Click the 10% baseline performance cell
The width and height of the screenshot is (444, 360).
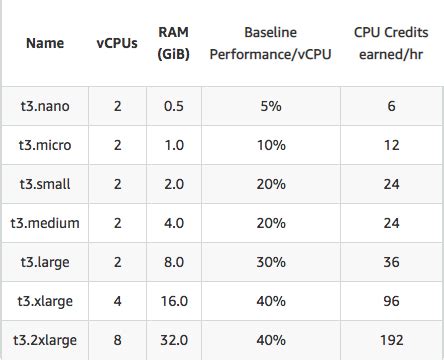tap(271, 145)
